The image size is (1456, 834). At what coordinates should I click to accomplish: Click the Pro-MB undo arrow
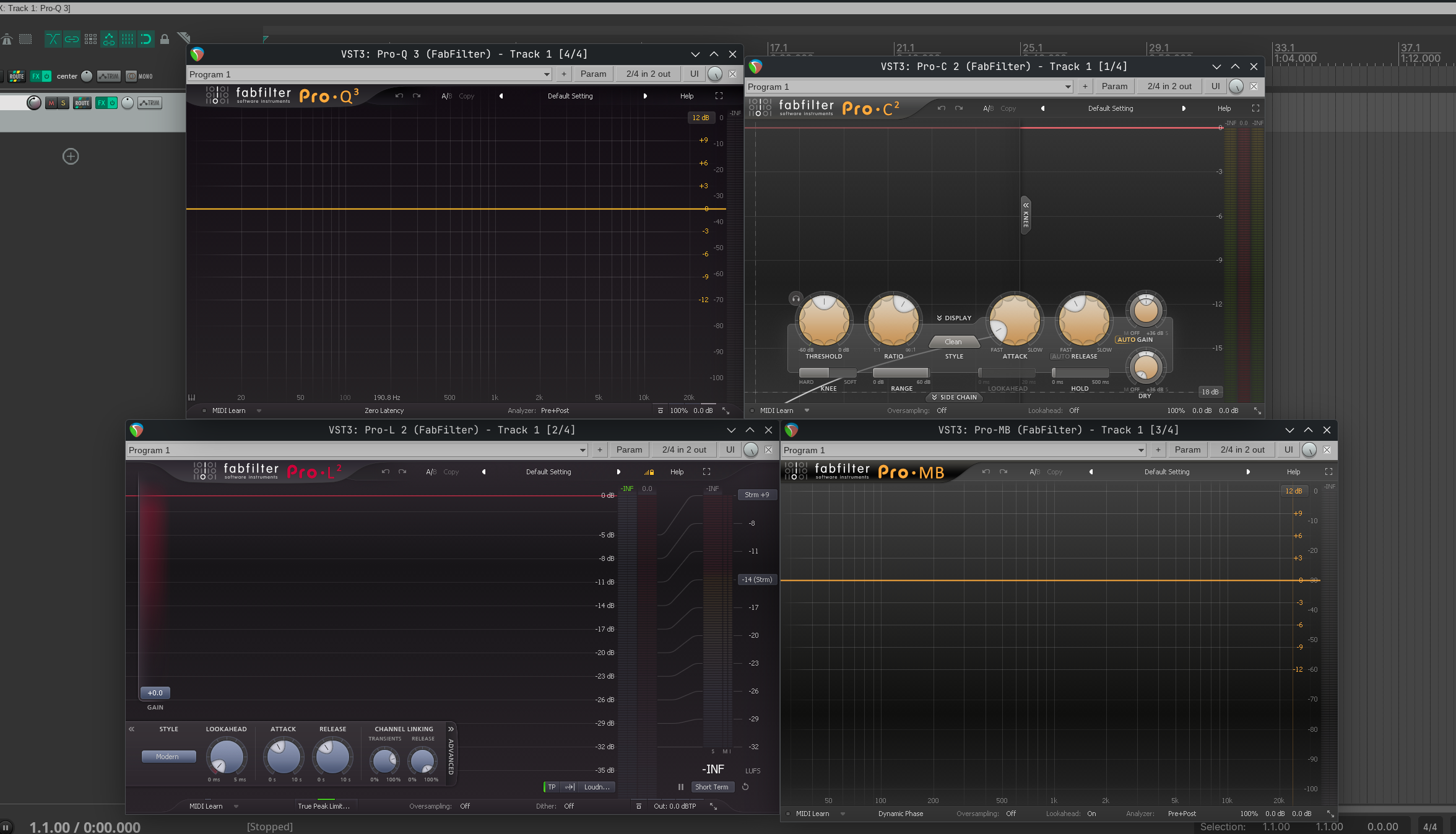(x=986, y=472)
